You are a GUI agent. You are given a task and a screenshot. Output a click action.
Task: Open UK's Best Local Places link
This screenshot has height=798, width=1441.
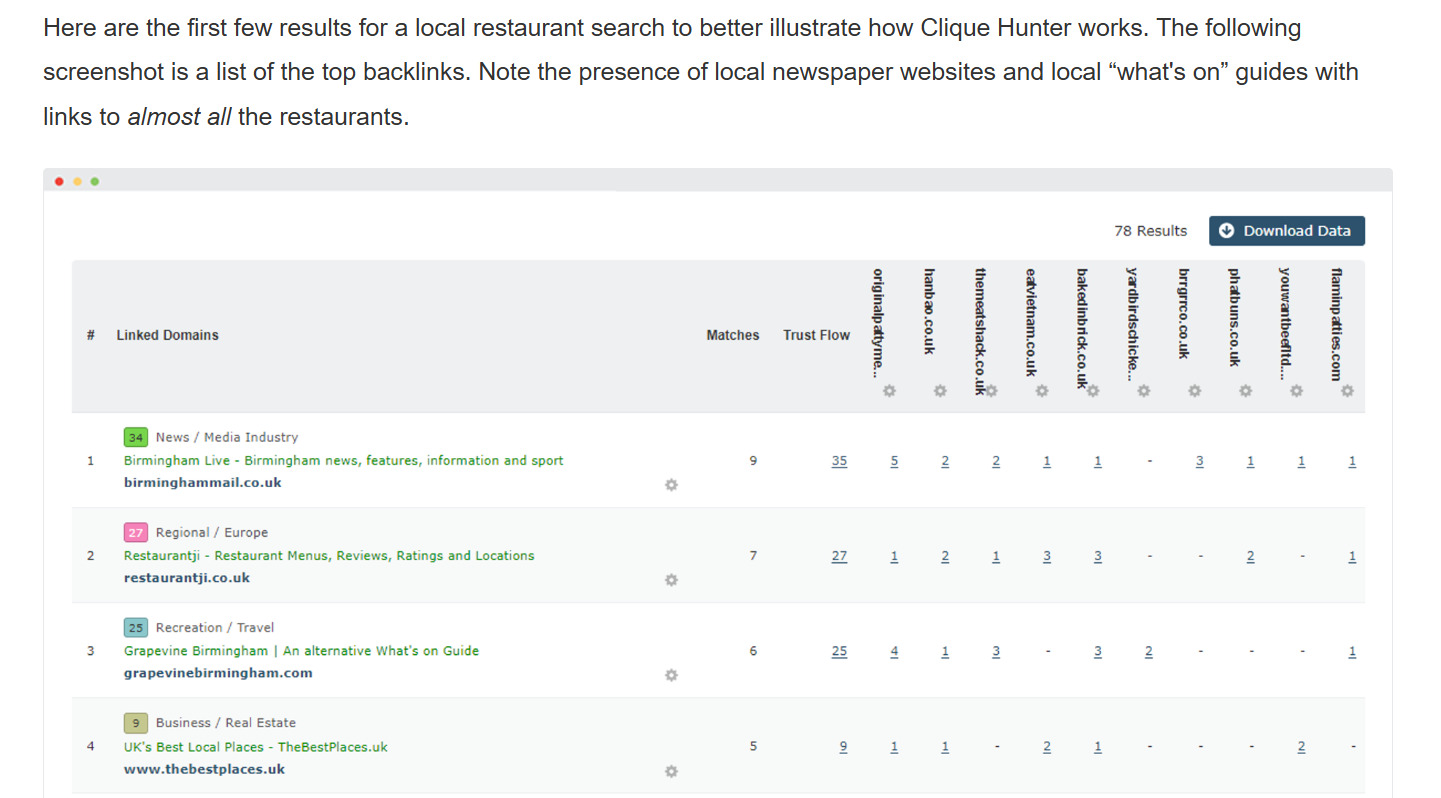point(255,747)
